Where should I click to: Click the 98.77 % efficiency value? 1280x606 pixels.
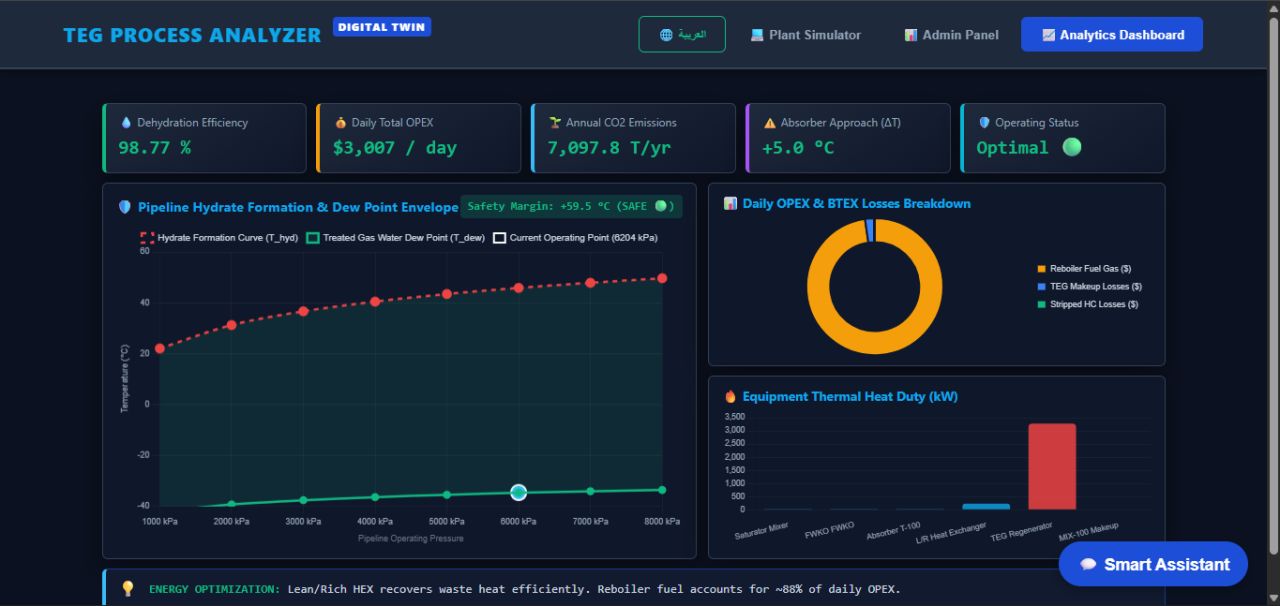[155, 148]
